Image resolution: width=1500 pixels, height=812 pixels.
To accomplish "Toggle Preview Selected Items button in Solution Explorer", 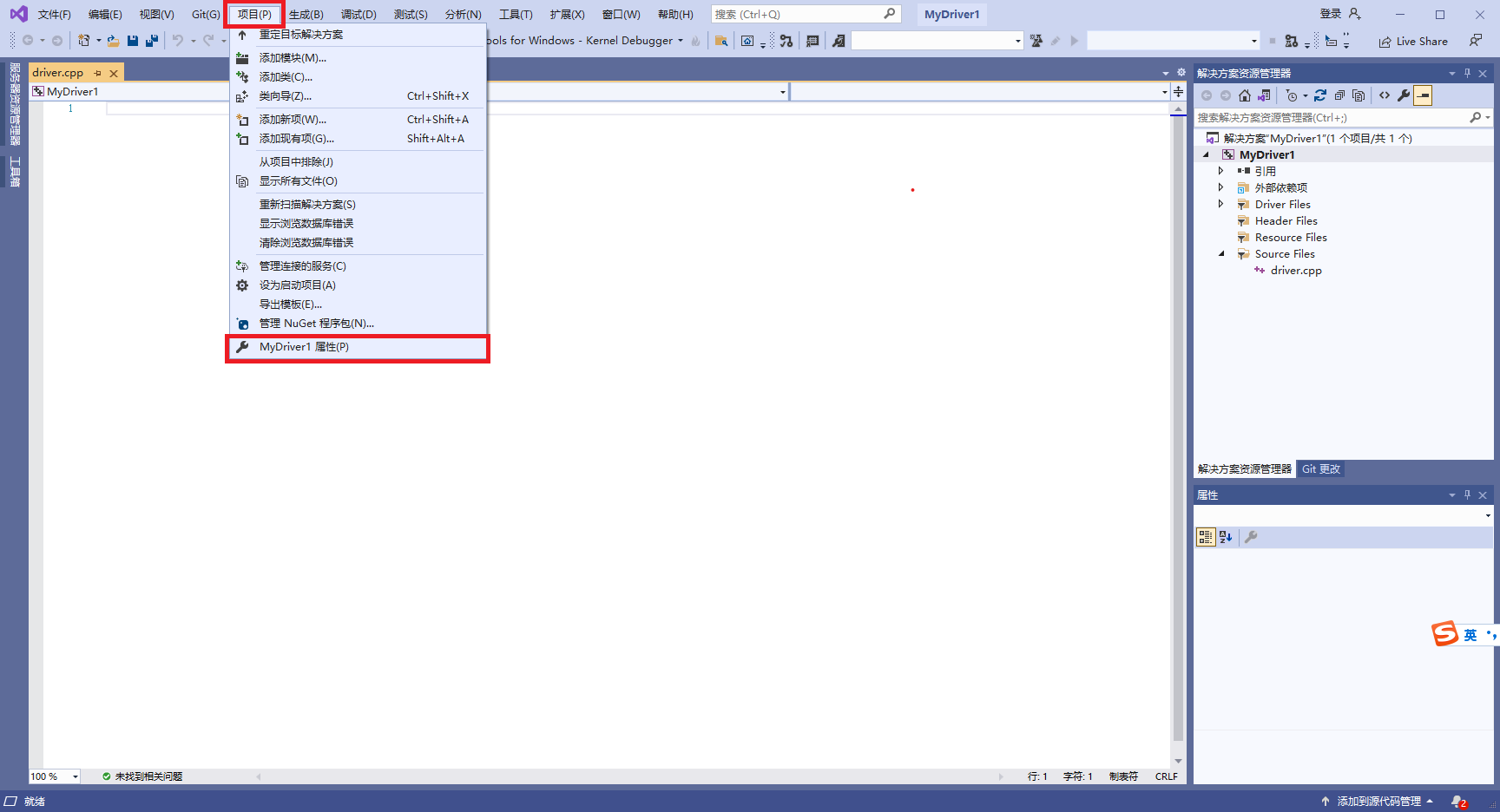I will (1423, 95).
